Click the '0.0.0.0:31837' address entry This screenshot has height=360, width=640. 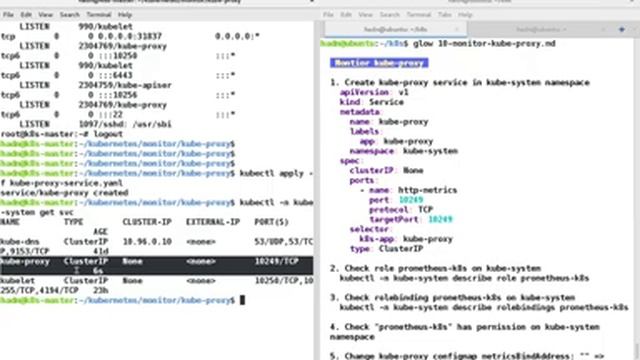pyautogui.click(x=130, y=36)
